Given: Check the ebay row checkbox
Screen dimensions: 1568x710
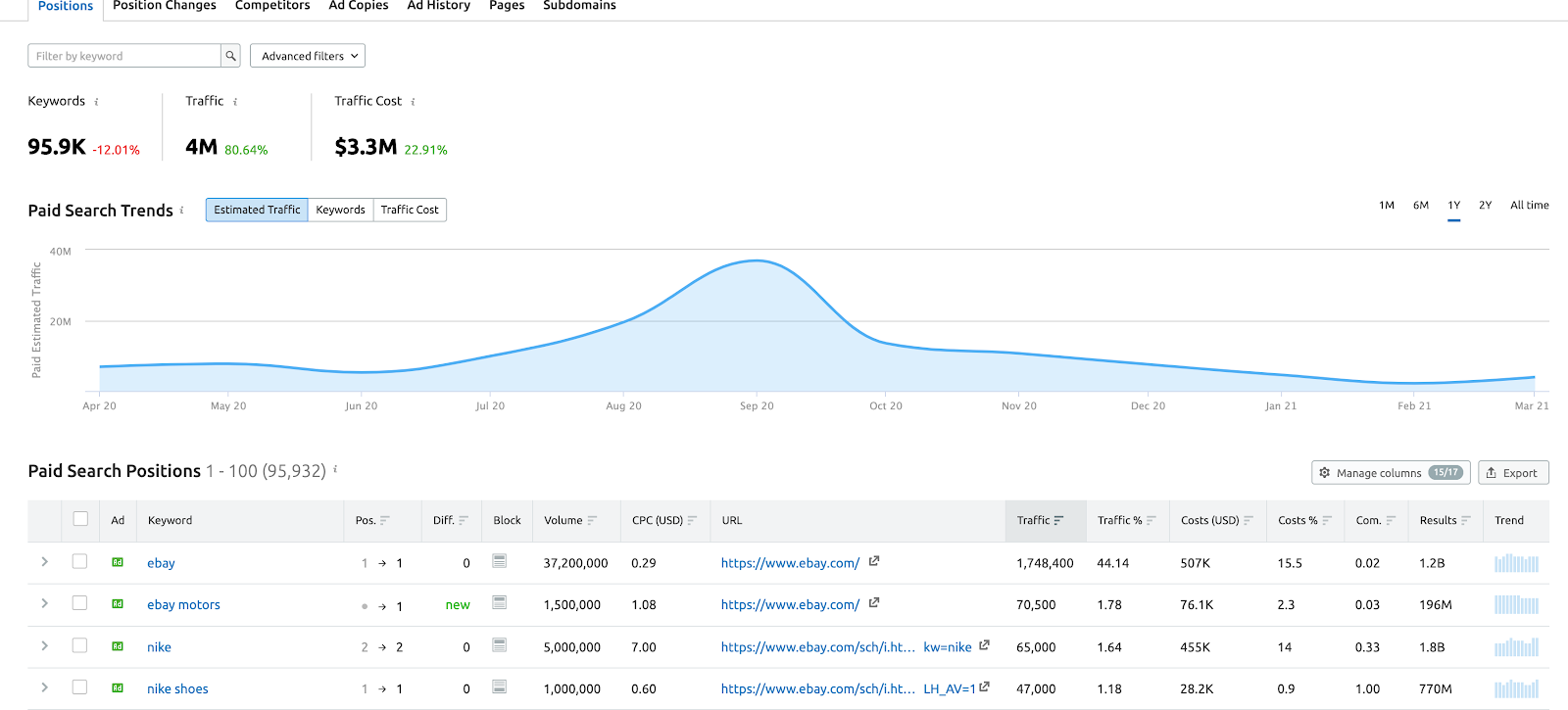Looking at the screenshot, I should coord(80,561).
